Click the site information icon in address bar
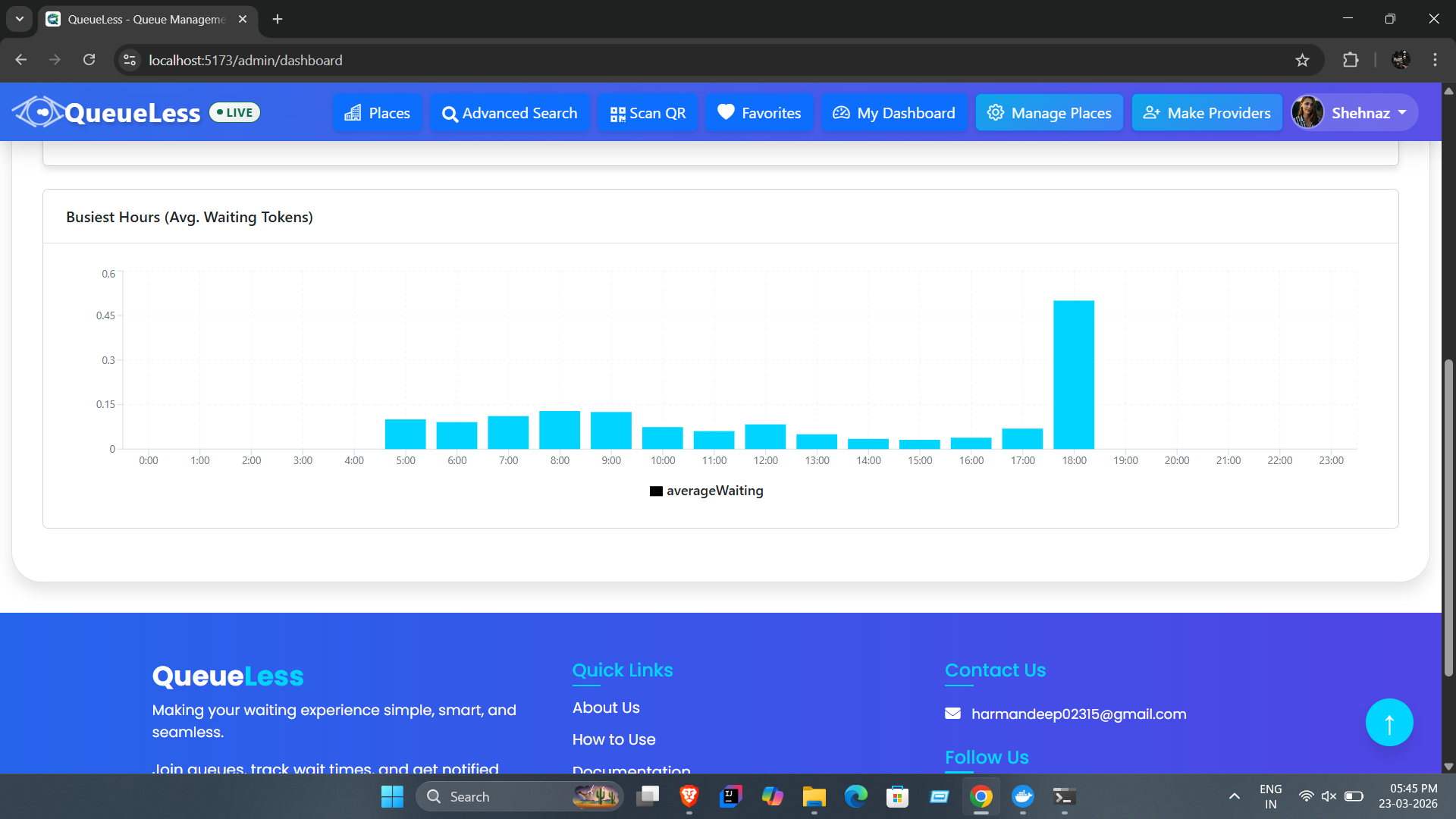Screen dimensions: 1456x819 click(x=130, y=60)
